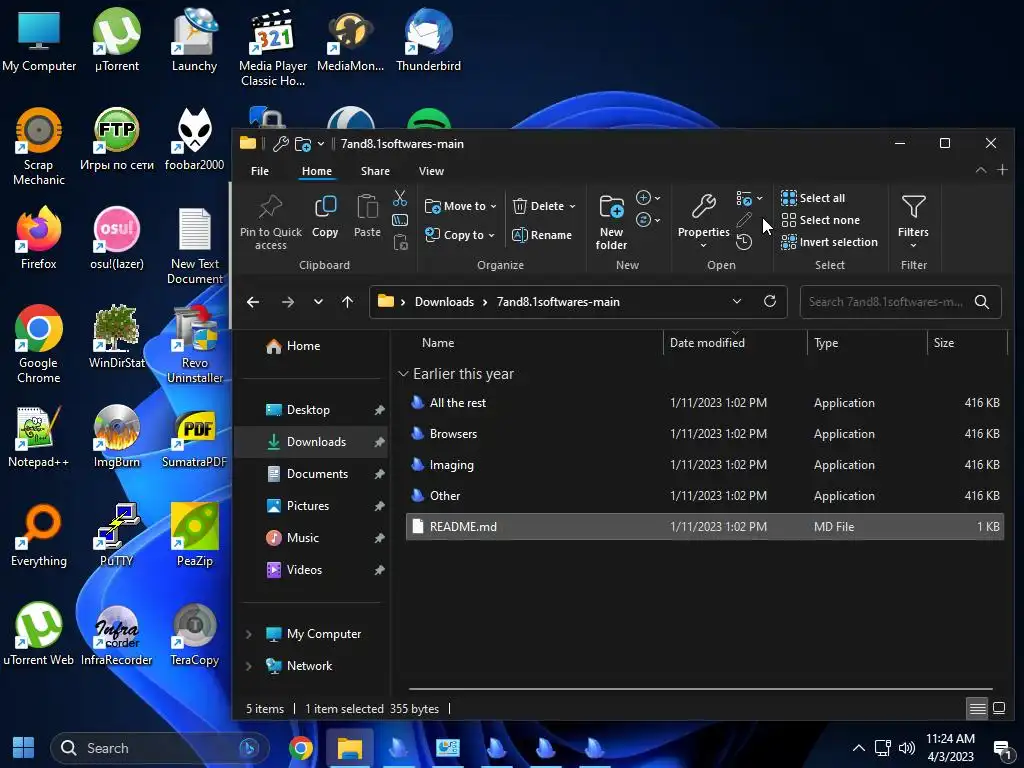Open the File menu tab
This screenshot has height=768, width=1024.
click(x=260, y=171)
